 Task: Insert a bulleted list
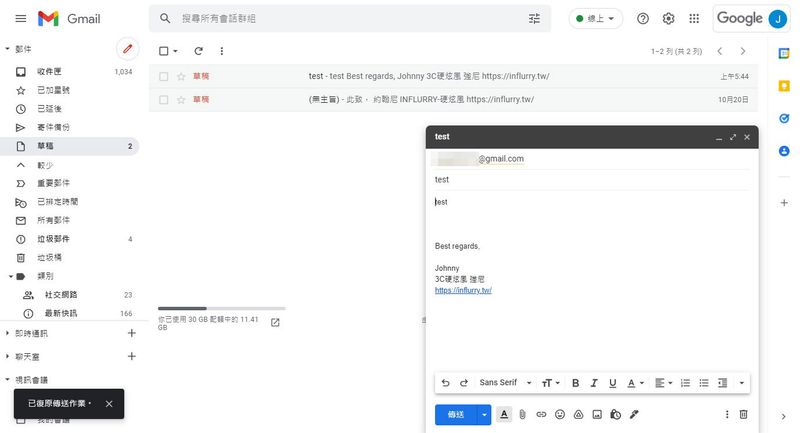tap(704, 383)
